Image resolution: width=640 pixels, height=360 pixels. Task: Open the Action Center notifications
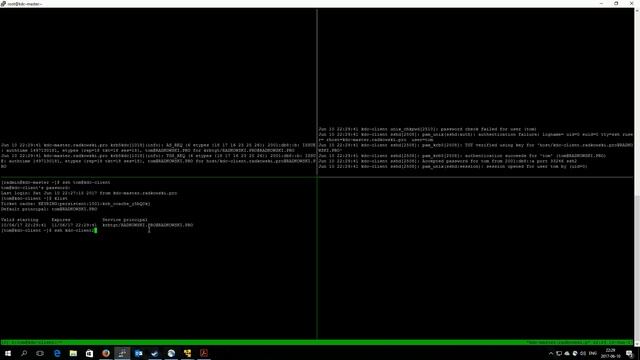point(630,353)
